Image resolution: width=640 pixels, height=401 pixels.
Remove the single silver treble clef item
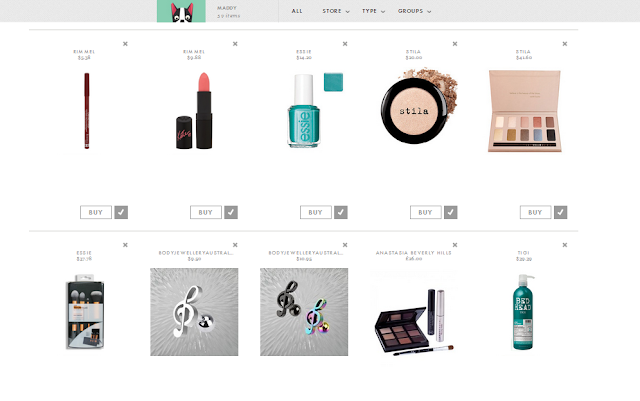[x=235, y=245]
